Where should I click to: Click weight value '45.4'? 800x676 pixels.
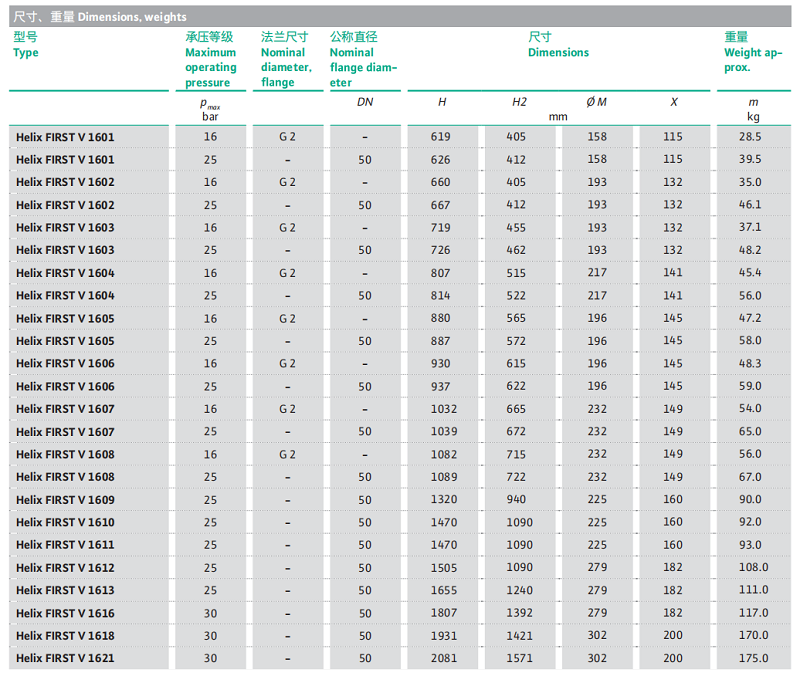[750, 272]
